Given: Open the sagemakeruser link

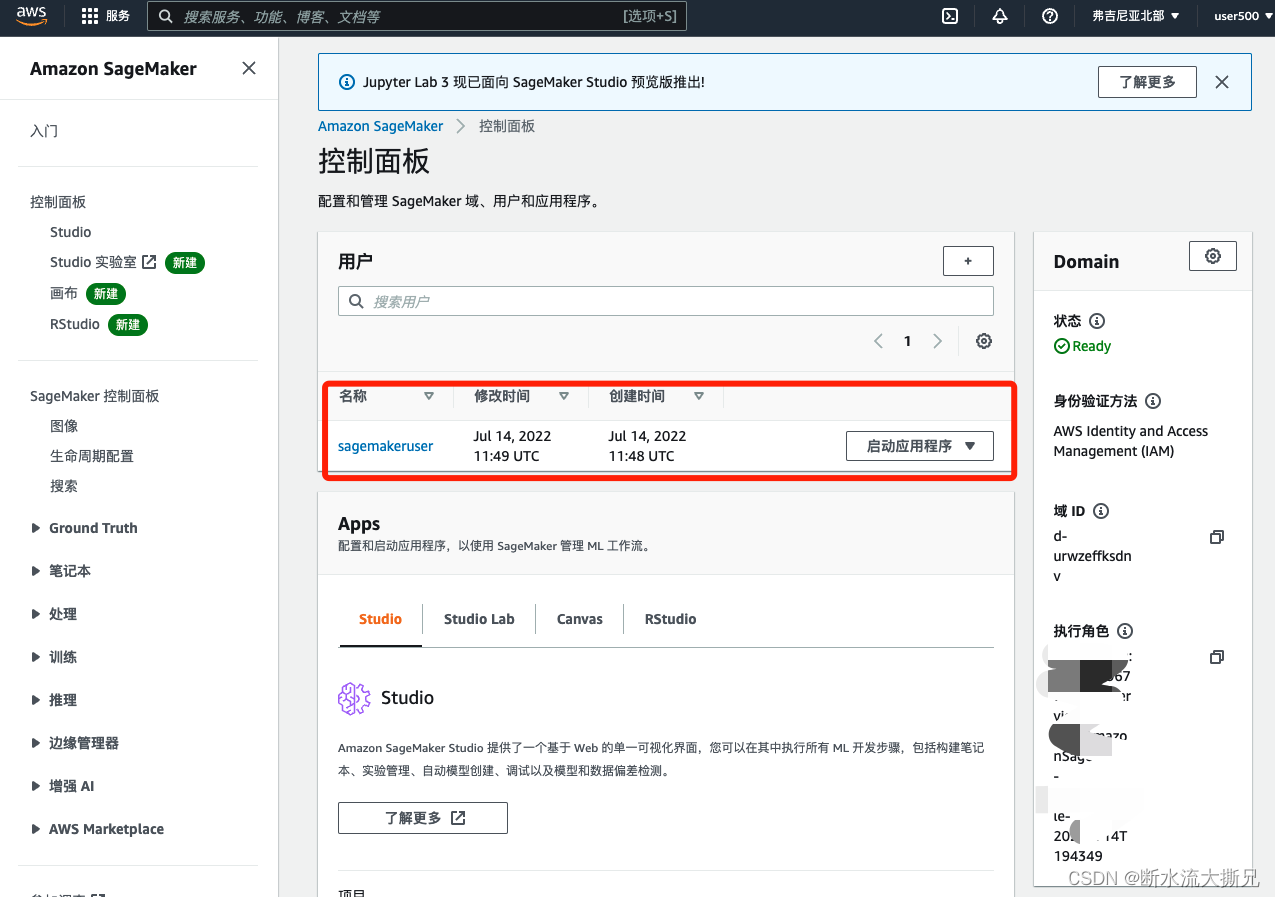Looking at the screenshot, I should [386, 446].
